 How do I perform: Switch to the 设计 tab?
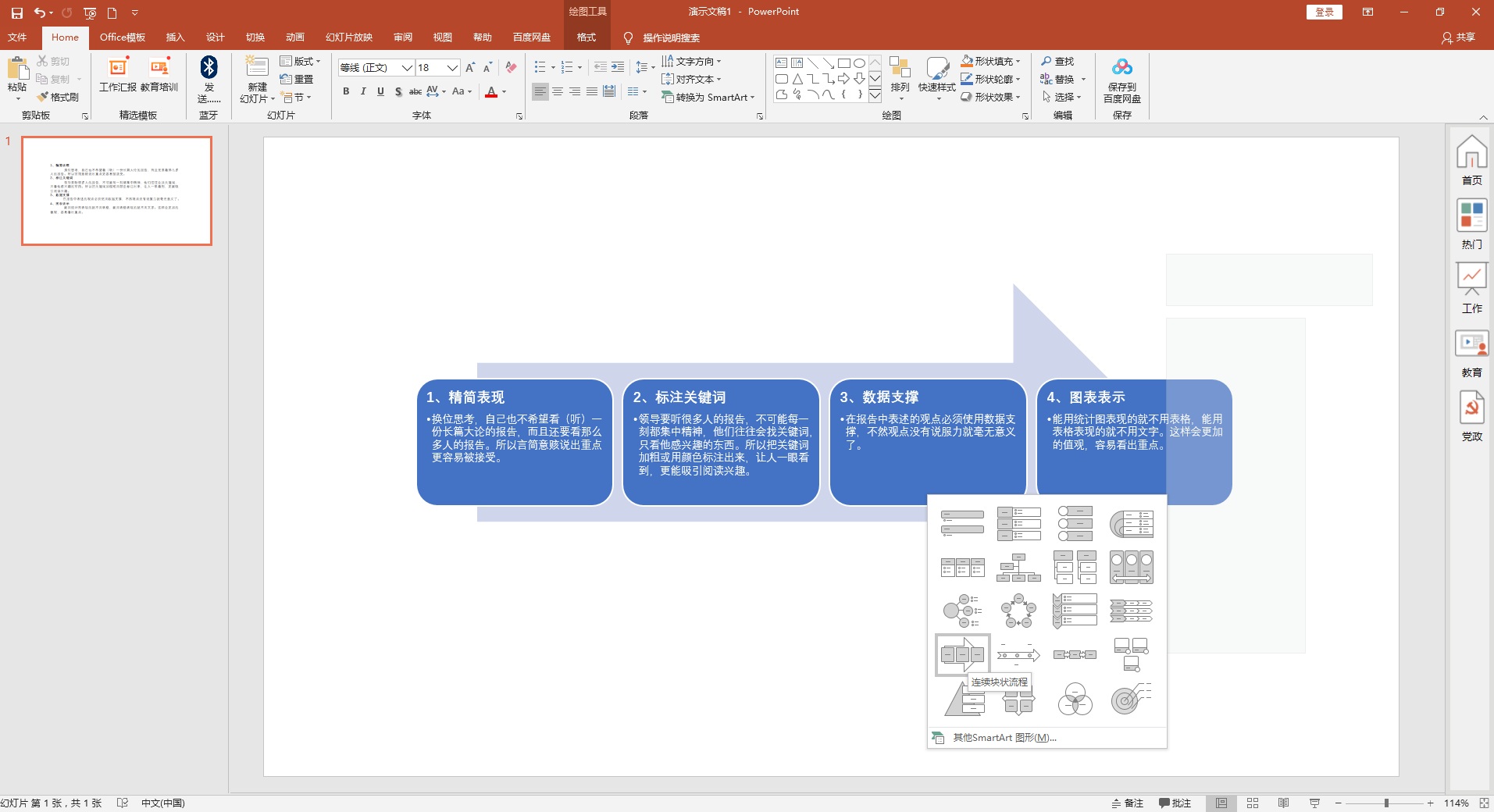[x=215, y=37]
